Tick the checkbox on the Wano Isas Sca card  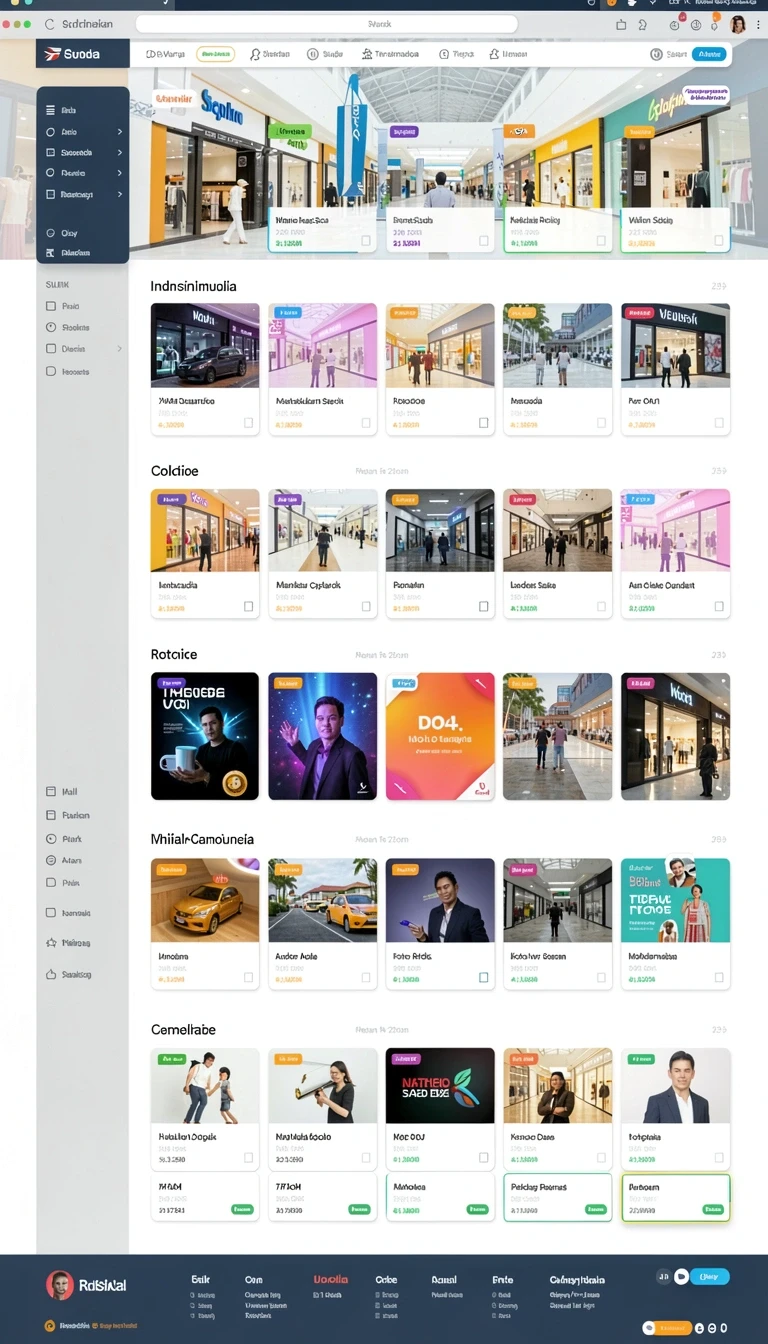click(x=366, y=241)
